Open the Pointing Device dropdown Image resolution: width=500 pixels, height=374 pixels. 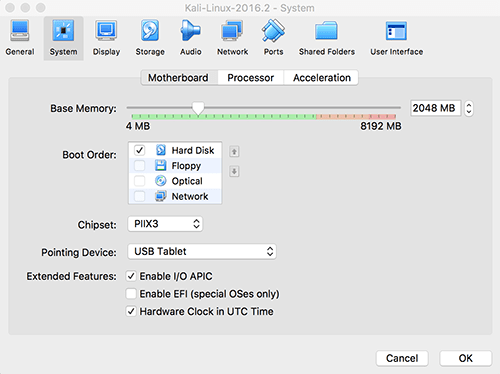tap(202, 251)
